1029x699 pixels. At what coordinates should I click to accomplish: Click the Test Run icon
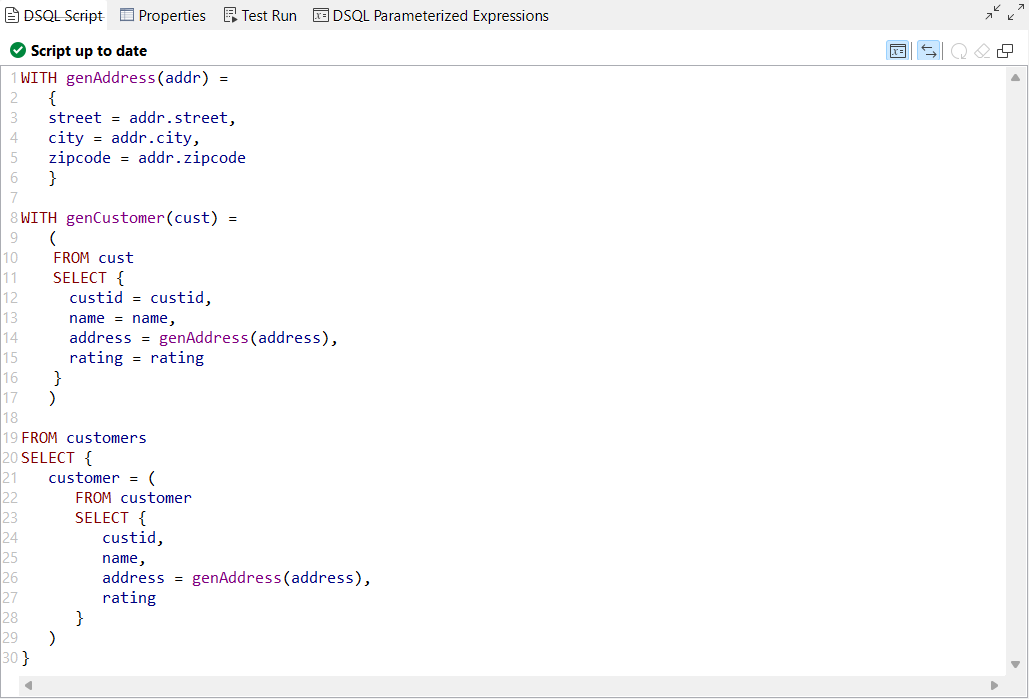[x=231, y=15]
